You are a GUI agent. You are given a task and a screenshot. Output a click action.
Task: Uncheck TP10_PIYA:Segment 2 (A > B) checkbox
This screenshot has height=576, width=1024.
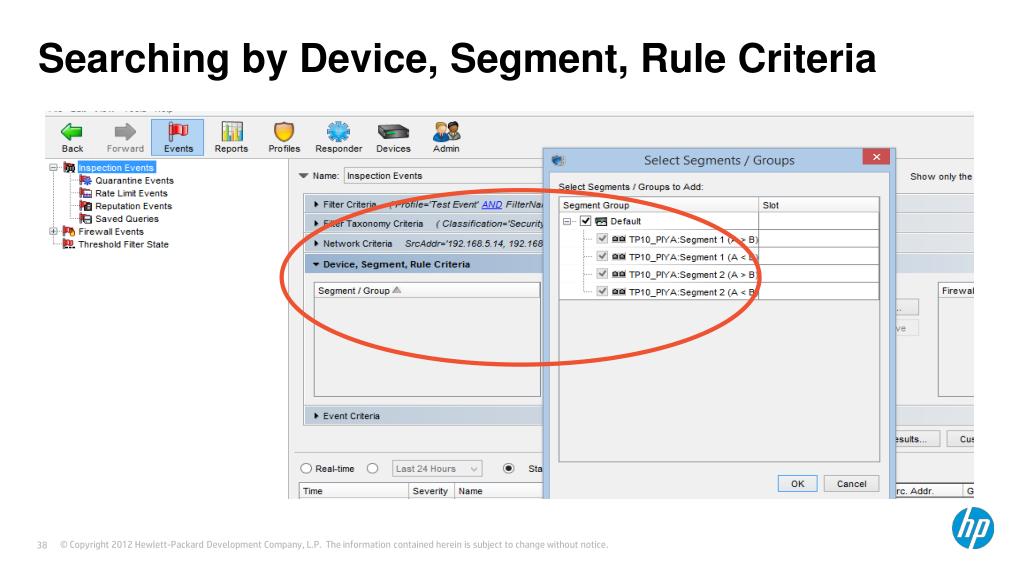(x=603, y=274)
